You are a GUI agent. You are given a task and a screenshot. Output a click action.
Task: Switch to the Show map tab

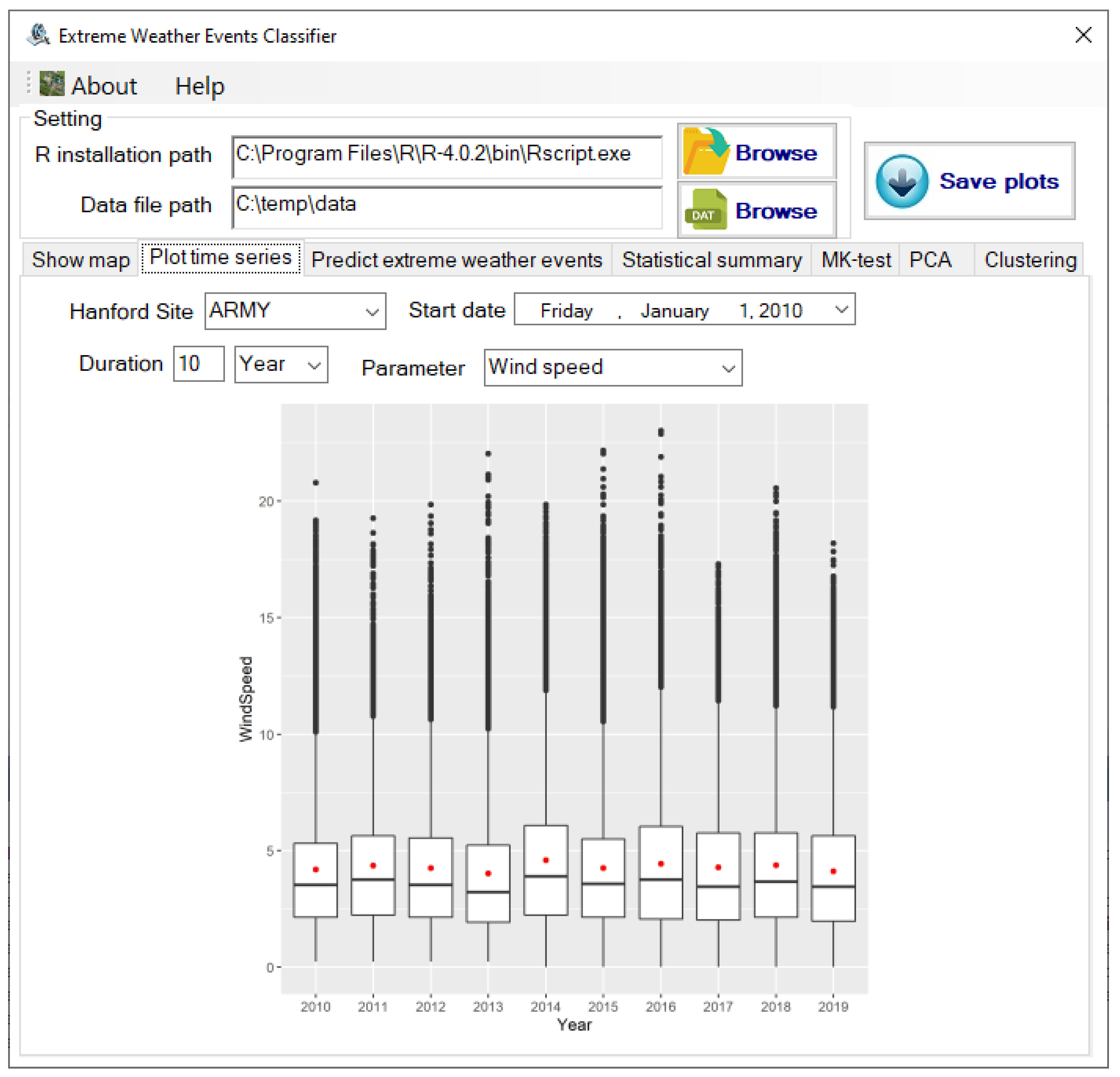coord(81,260)
